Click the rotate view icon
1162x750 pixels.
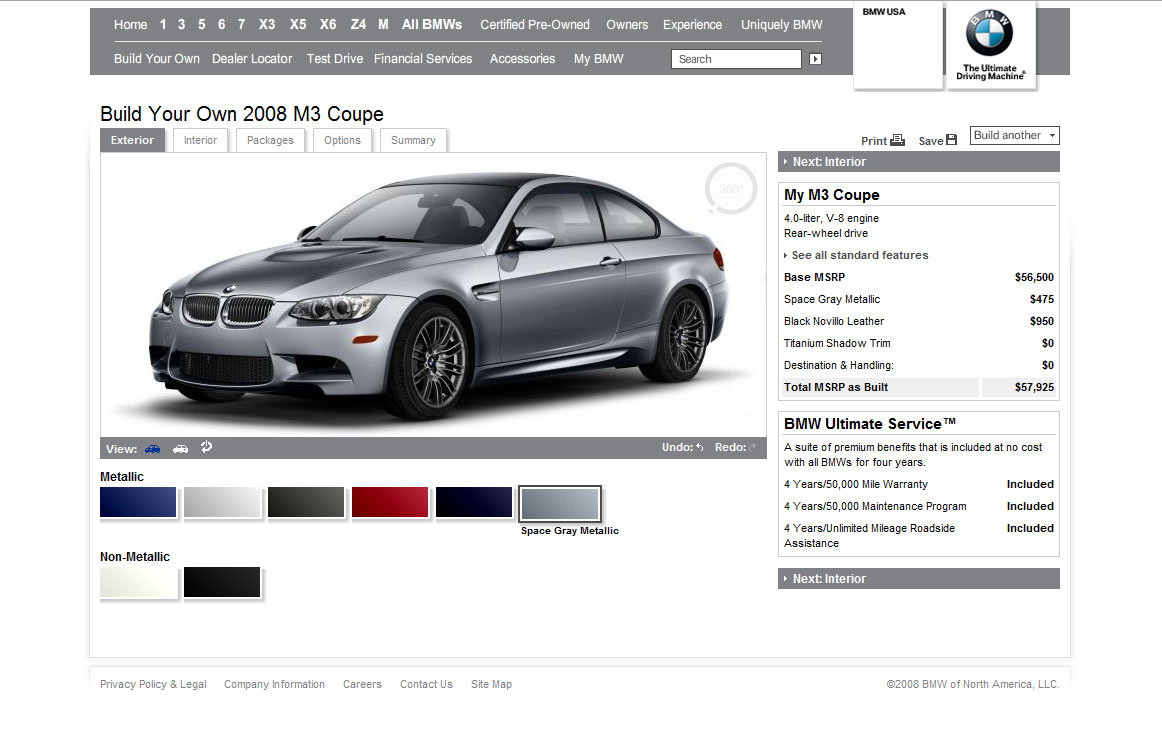coord(207,447)
